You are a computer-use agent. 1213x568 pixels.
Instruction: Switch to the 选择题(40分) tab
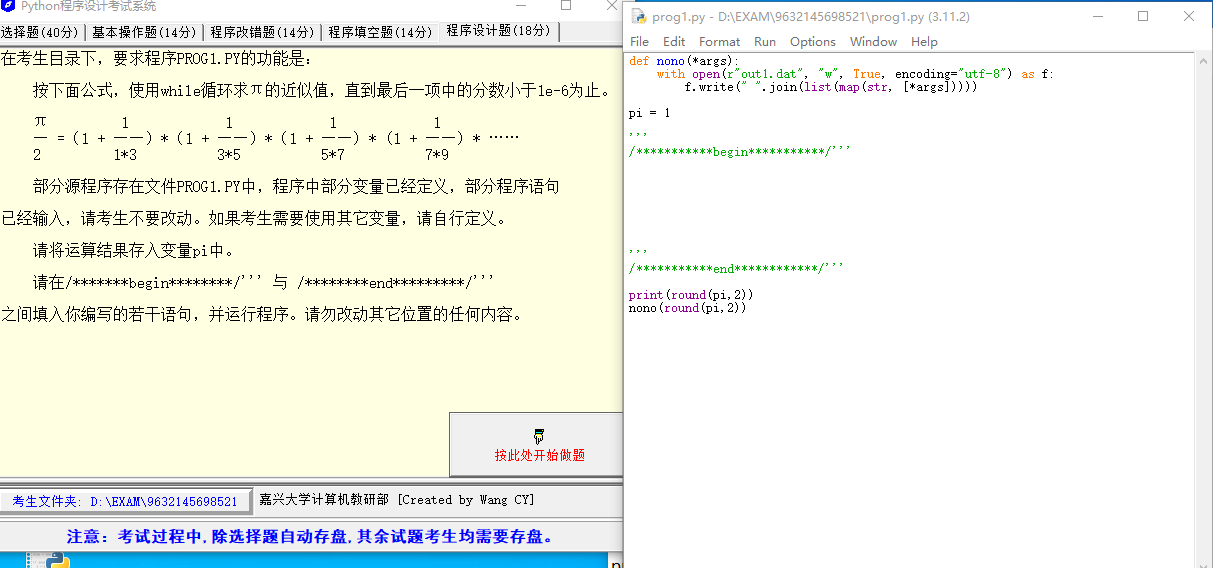click(x=42, y=32)
